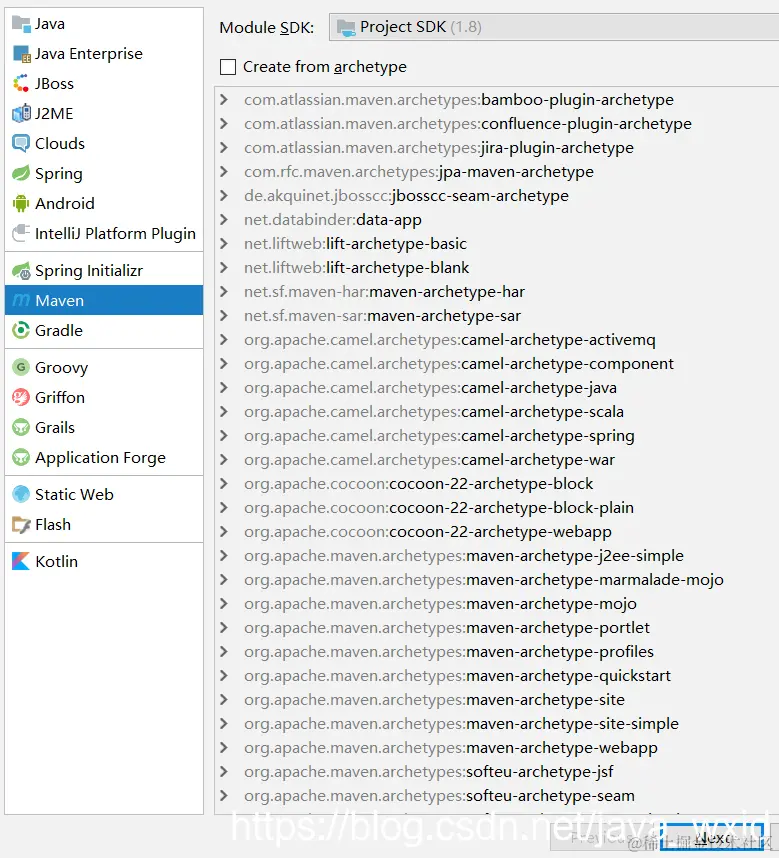Click the Spring leaf icon
This screenshot has width=779, height=858.
(21, 174)
